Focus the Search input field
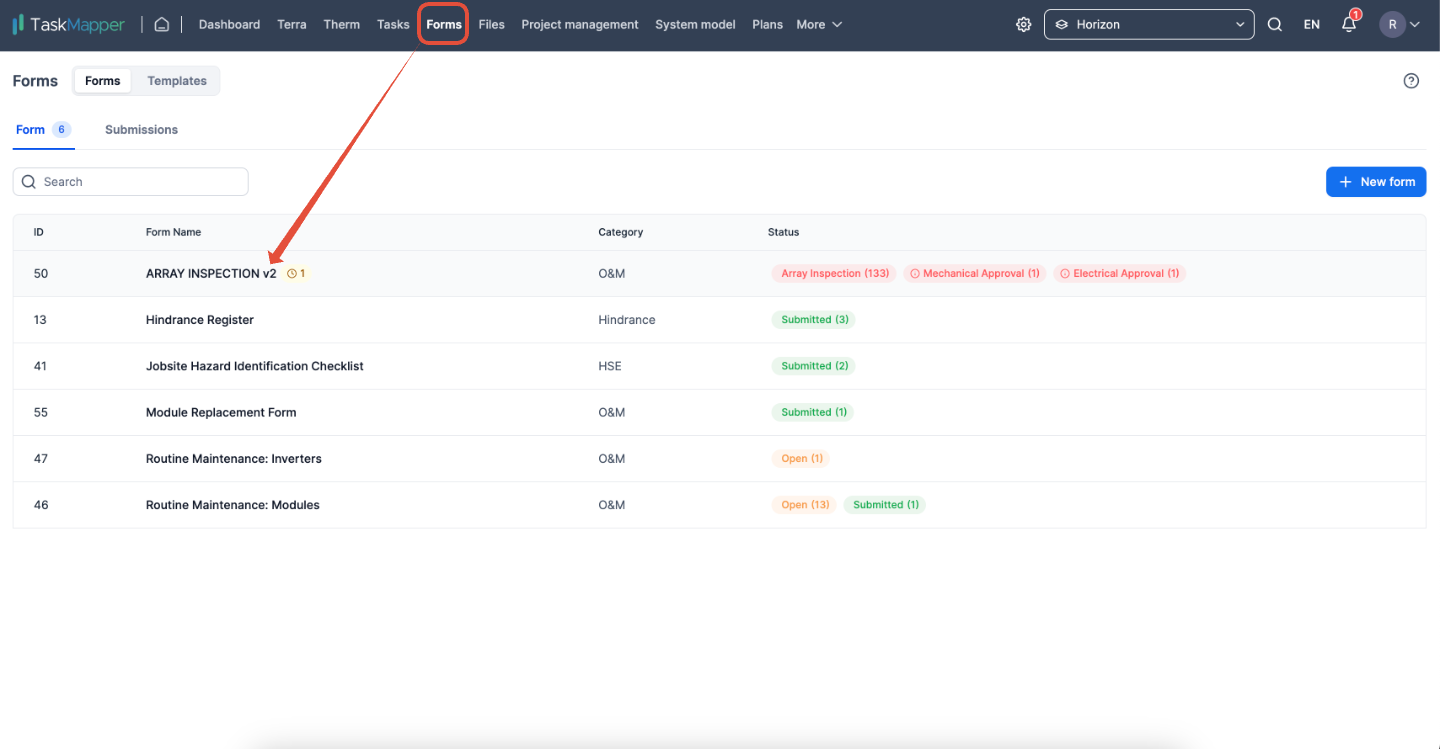The width and height of the screenshot is (1440, 749). coord(131,182)
